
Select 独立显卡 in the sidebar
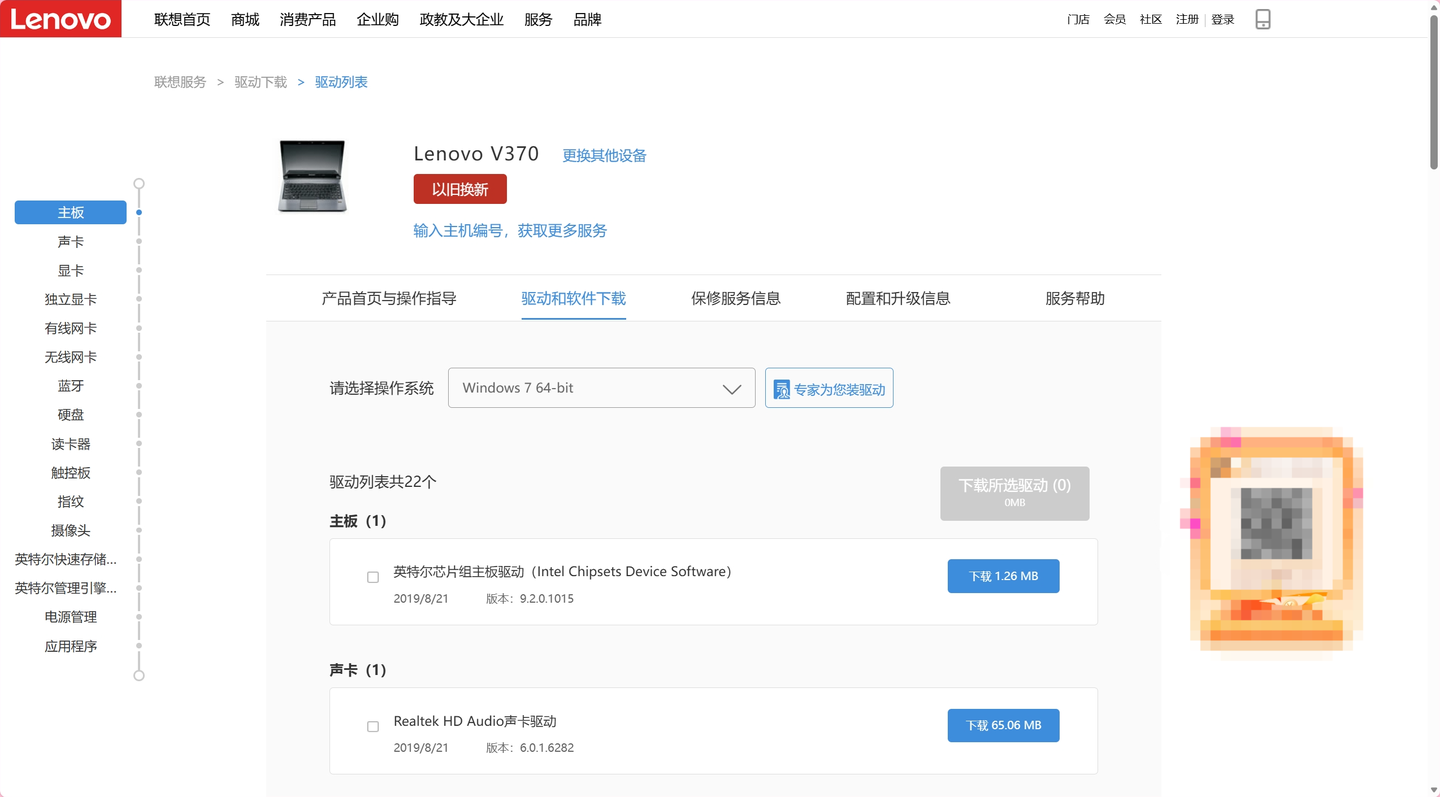(x=71, y=299)
